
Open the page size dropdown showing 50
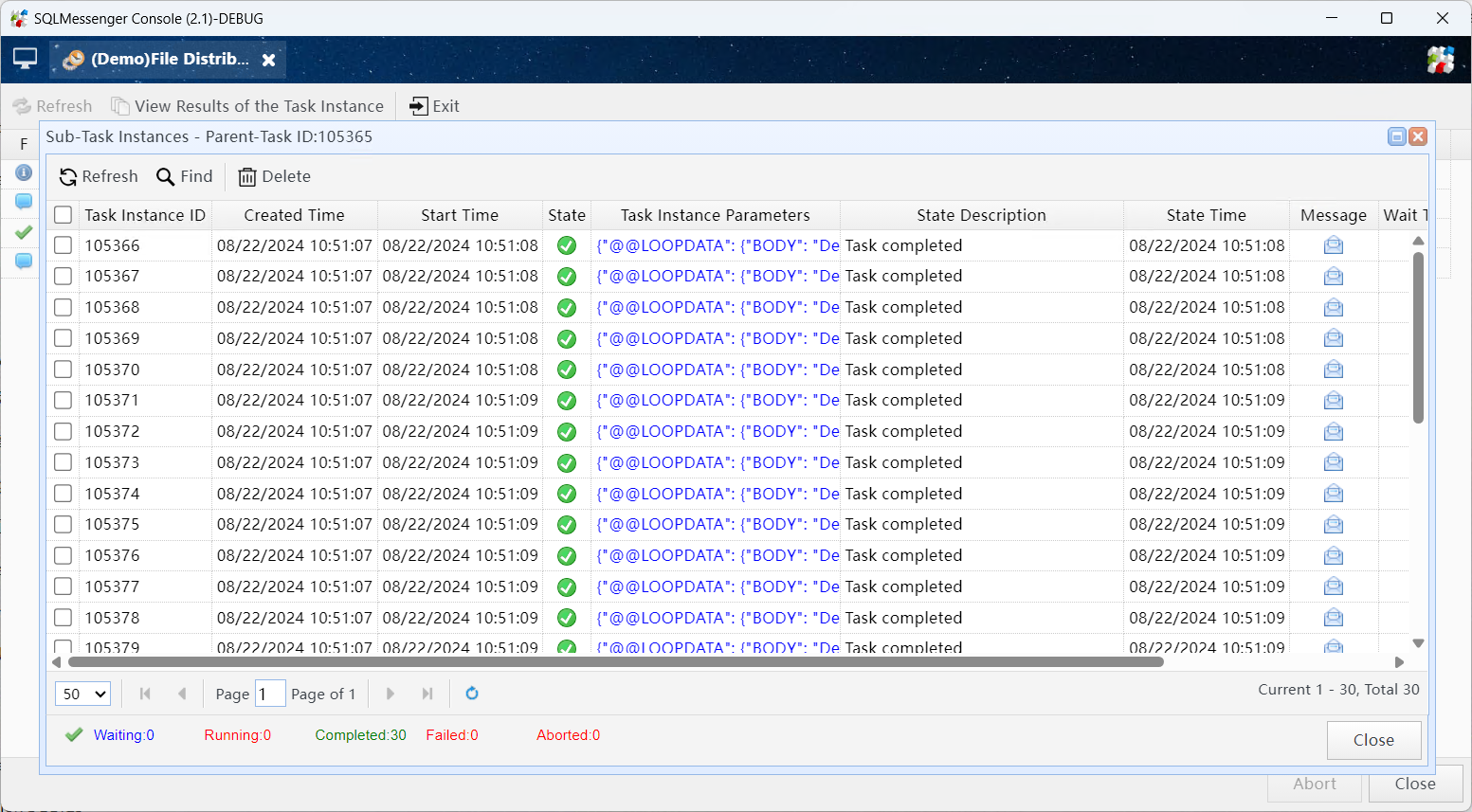coord(83,694)
